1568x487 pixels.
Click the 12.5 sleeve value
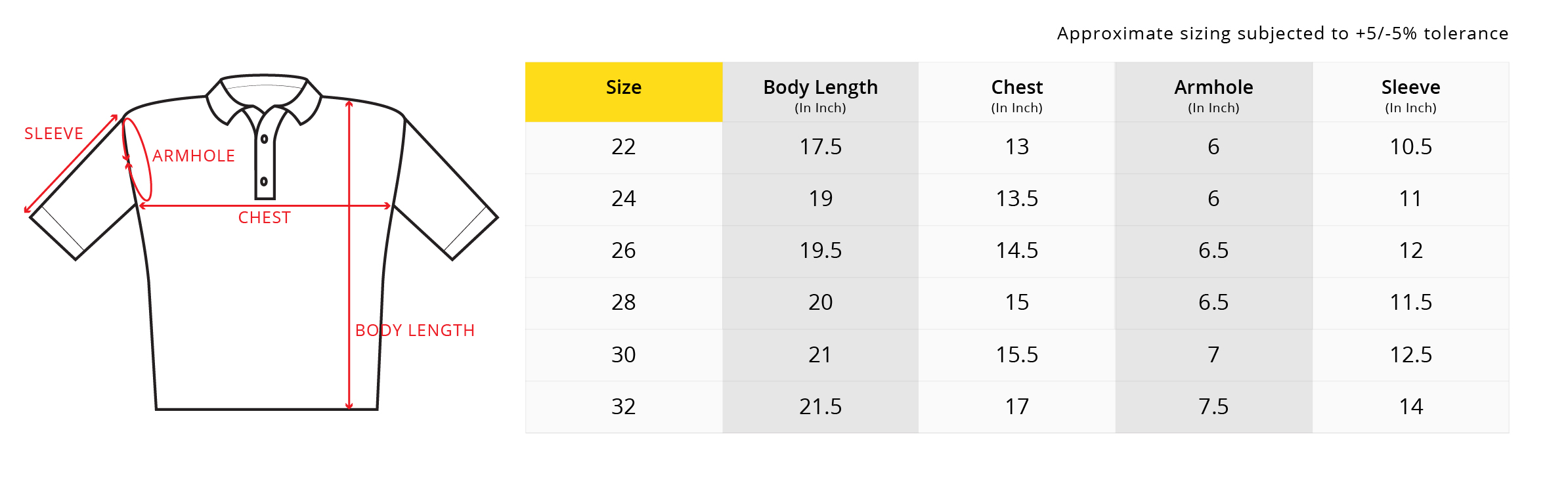pos(1410,355)
